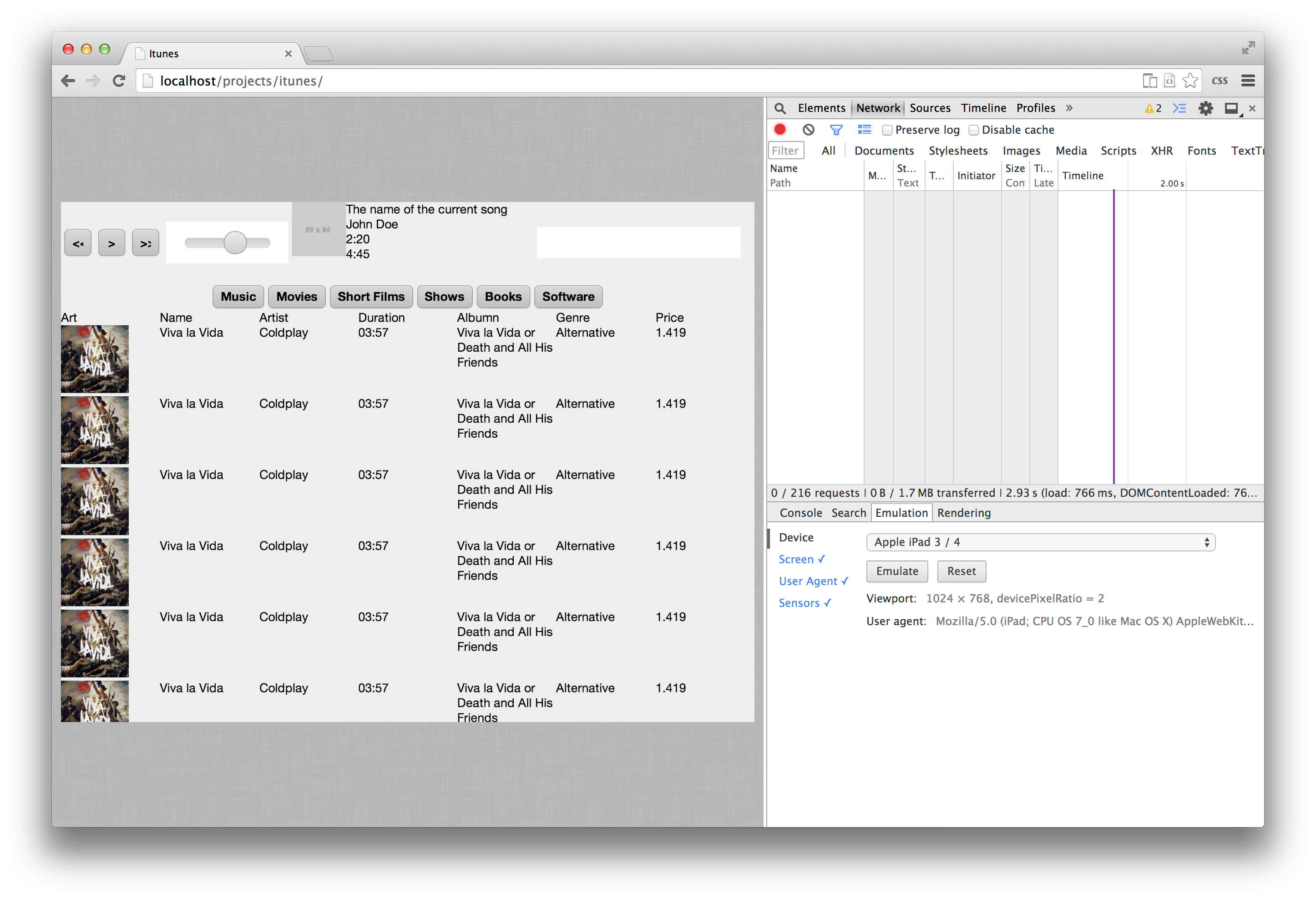Open DevTools settings gear

[1205, 108]
